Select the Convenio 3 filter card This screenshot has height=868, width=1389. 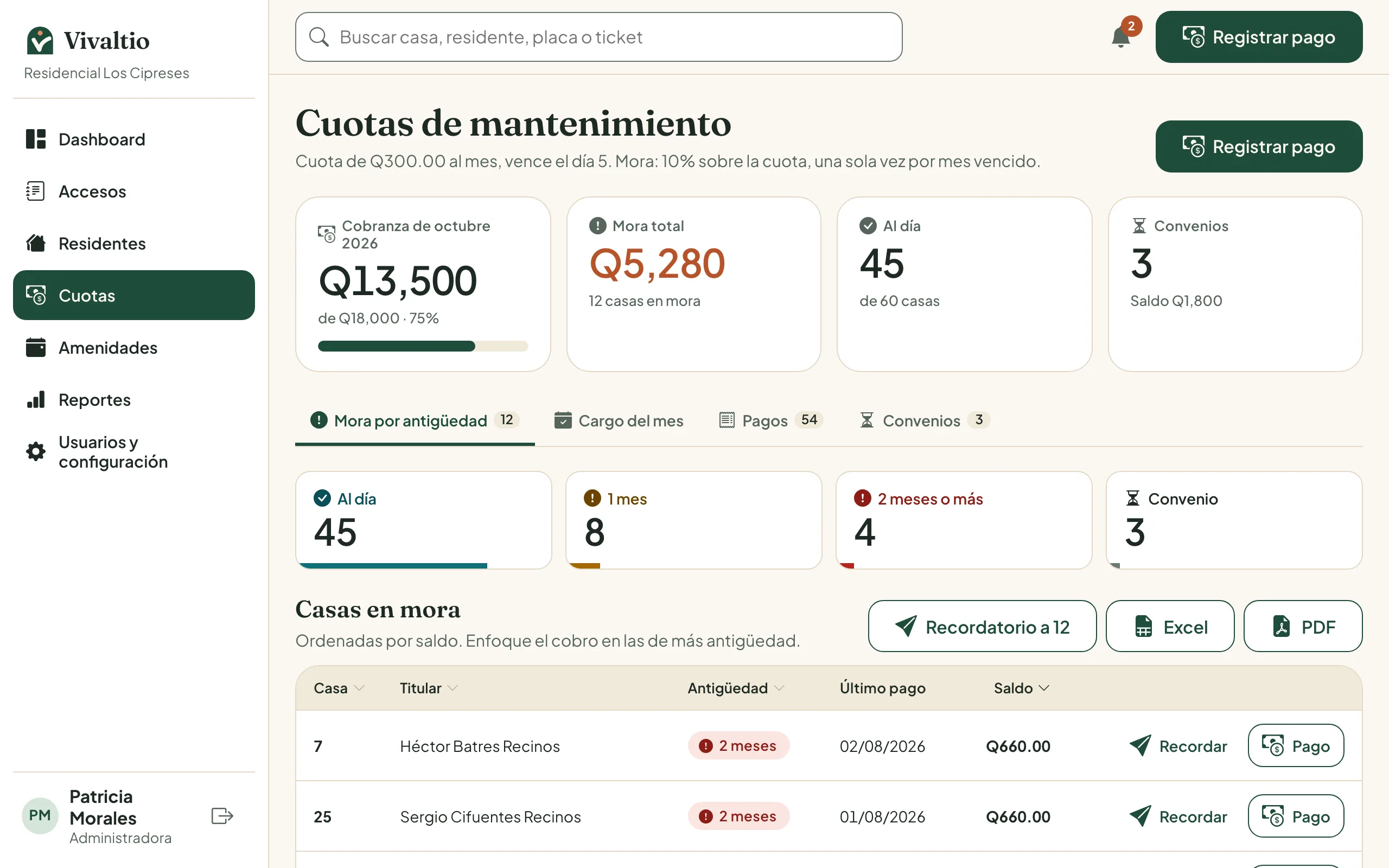tap(1234, 520)
